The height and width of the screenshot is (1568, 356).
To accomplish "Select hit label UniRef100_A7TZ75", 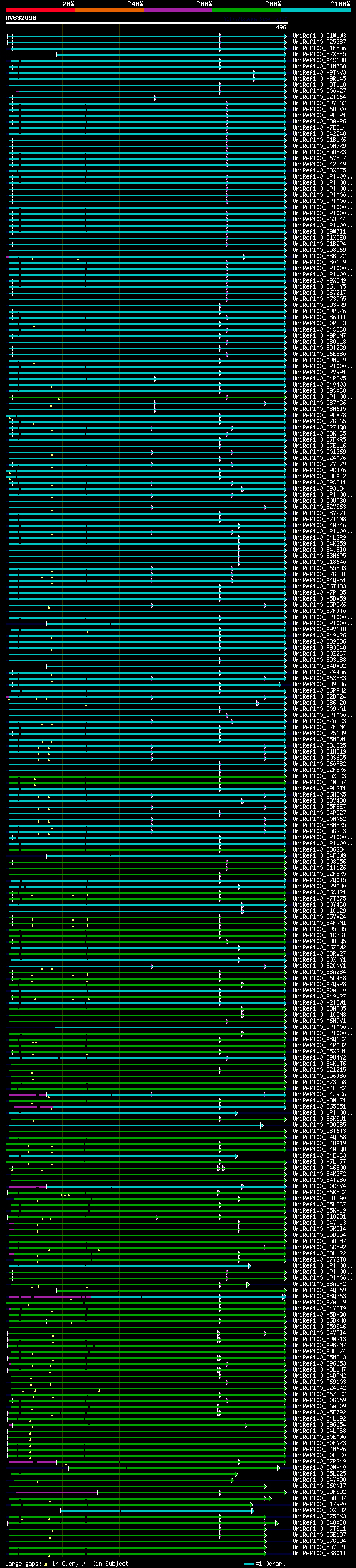I will [x=319, y=898].
